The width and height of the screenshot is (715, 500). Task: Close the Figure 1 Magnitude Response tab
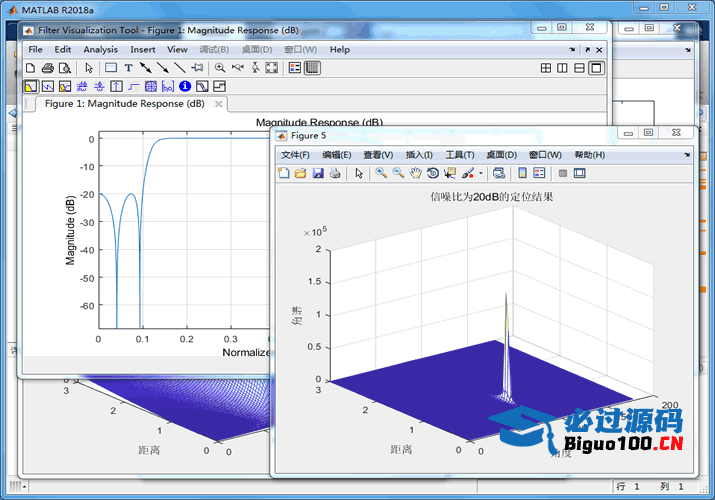217,103
